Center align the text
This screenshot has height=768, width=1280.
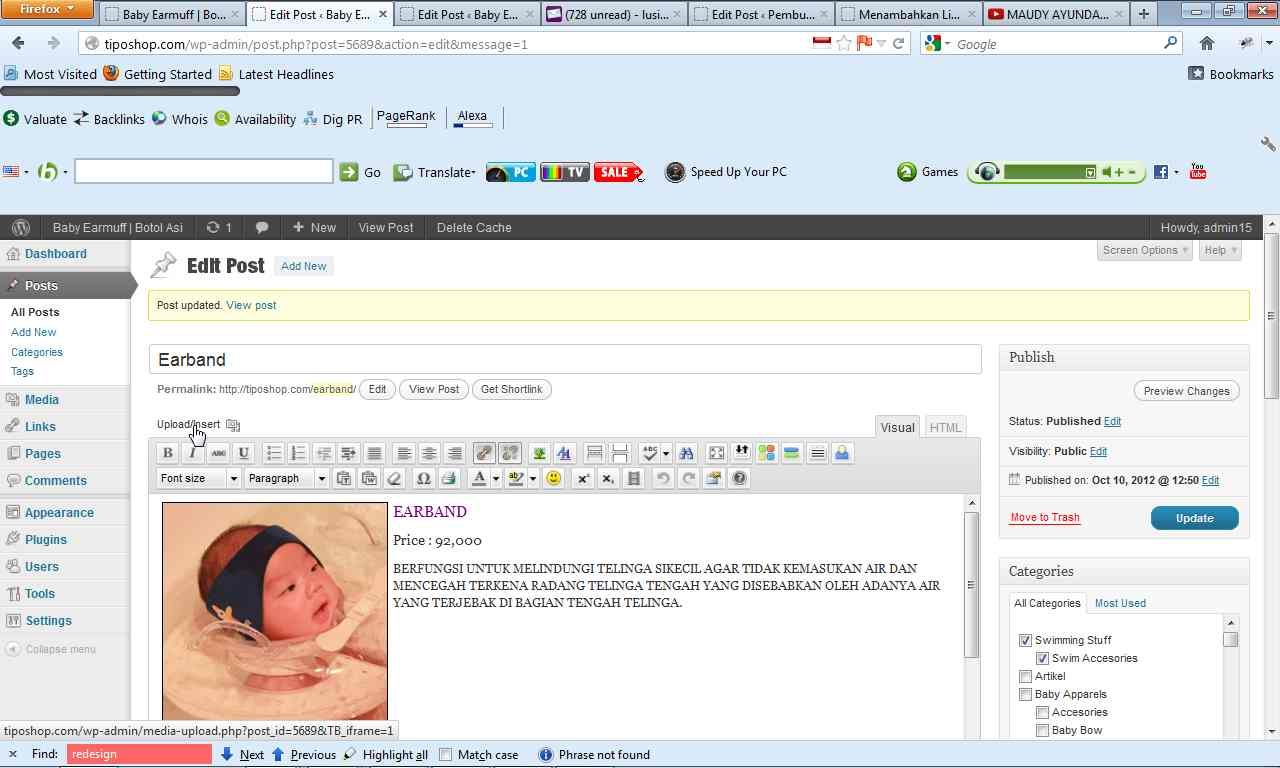tap(429, 453)
